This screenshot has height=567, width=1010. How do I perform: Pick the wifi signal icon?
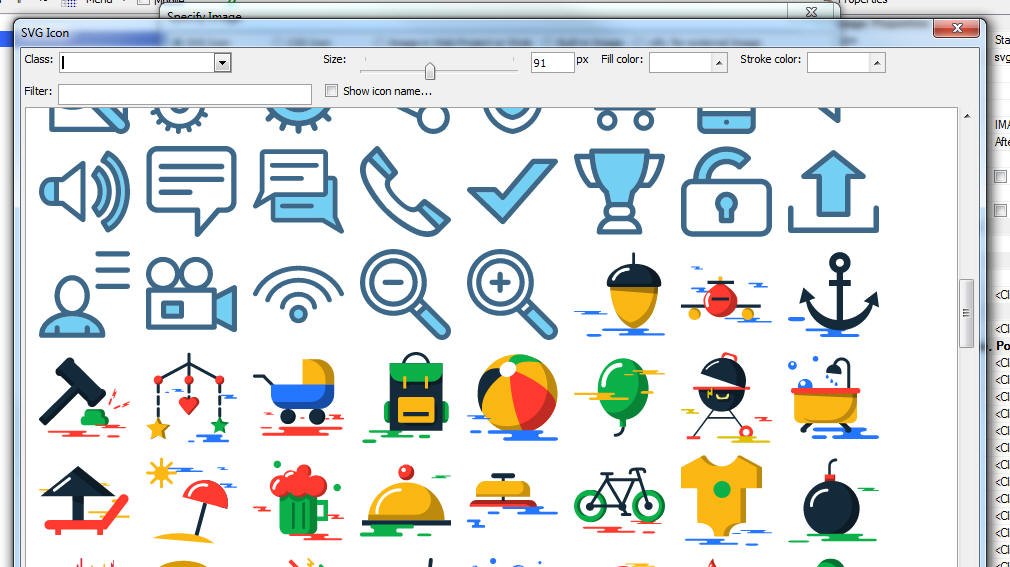click(x=298, y=294)
